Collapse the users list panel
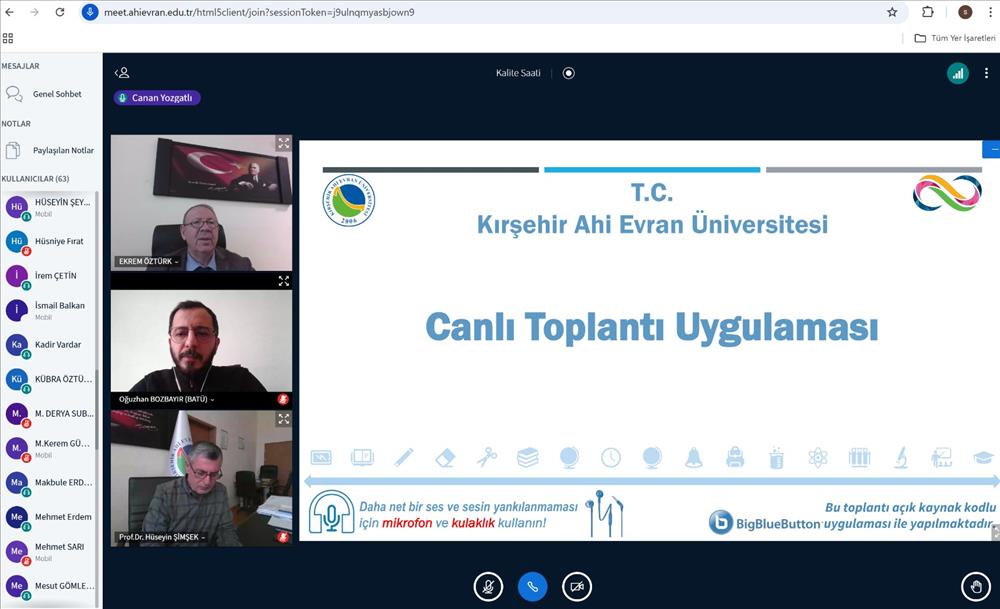Image resolution: width=1000 pixels, height=609 pixels. tap(121, 73)
